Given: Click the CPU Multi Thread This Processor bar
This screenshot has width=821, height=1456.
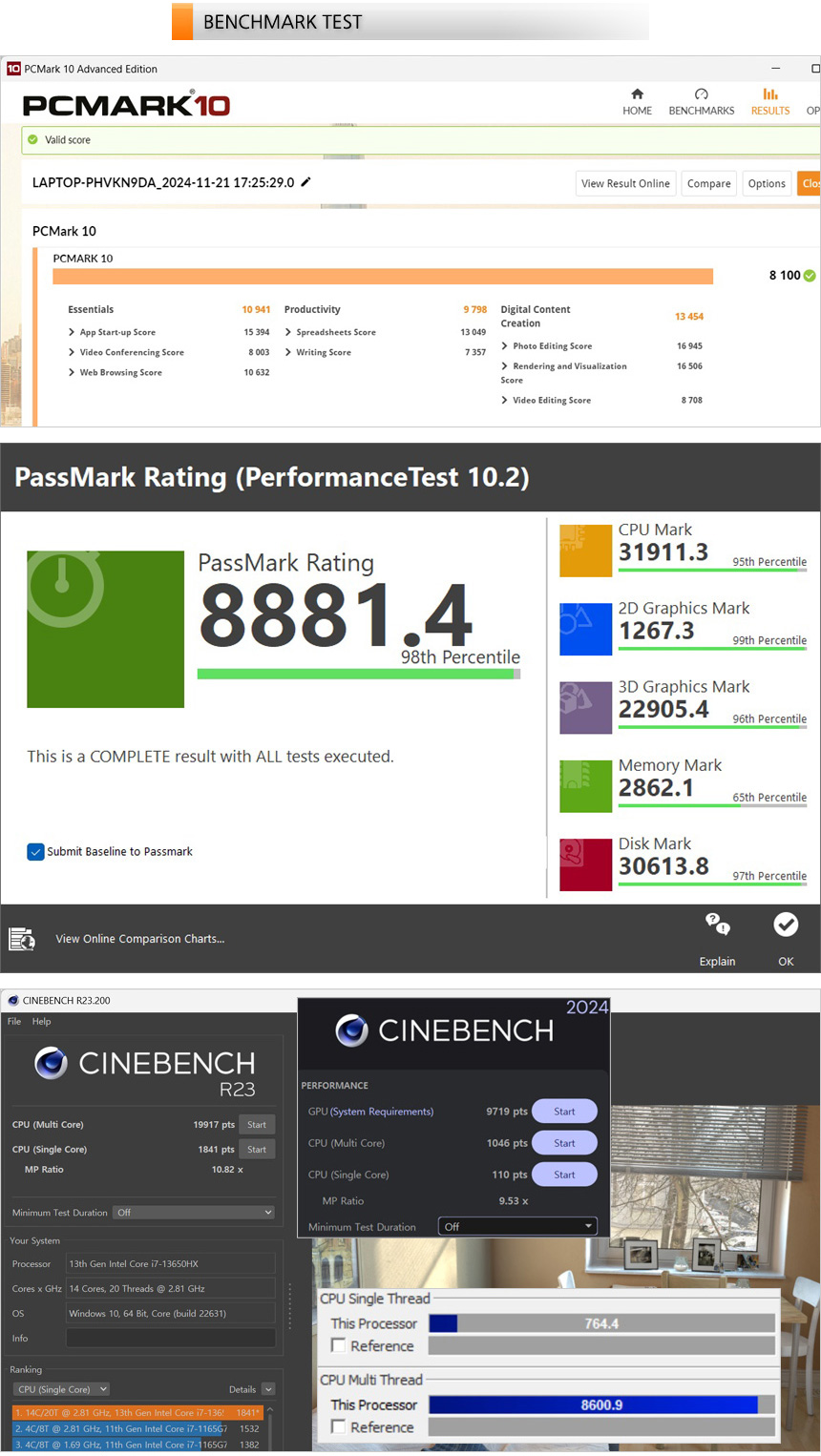Looking at the screenshot, I should [x=601, y=1404].
